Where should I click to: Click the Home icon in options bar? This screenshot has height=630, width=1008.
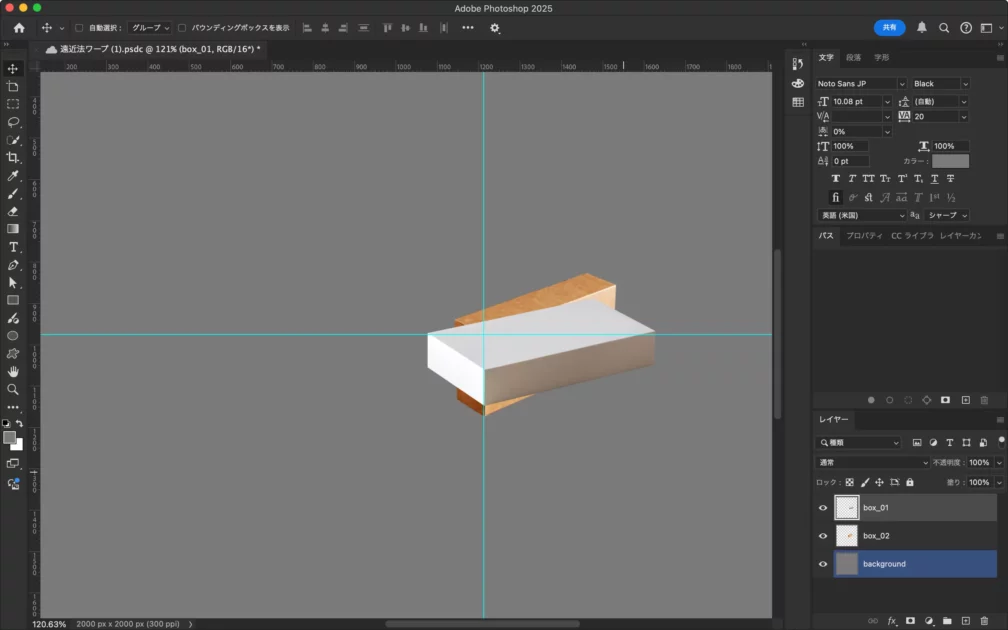pos(19,28)
